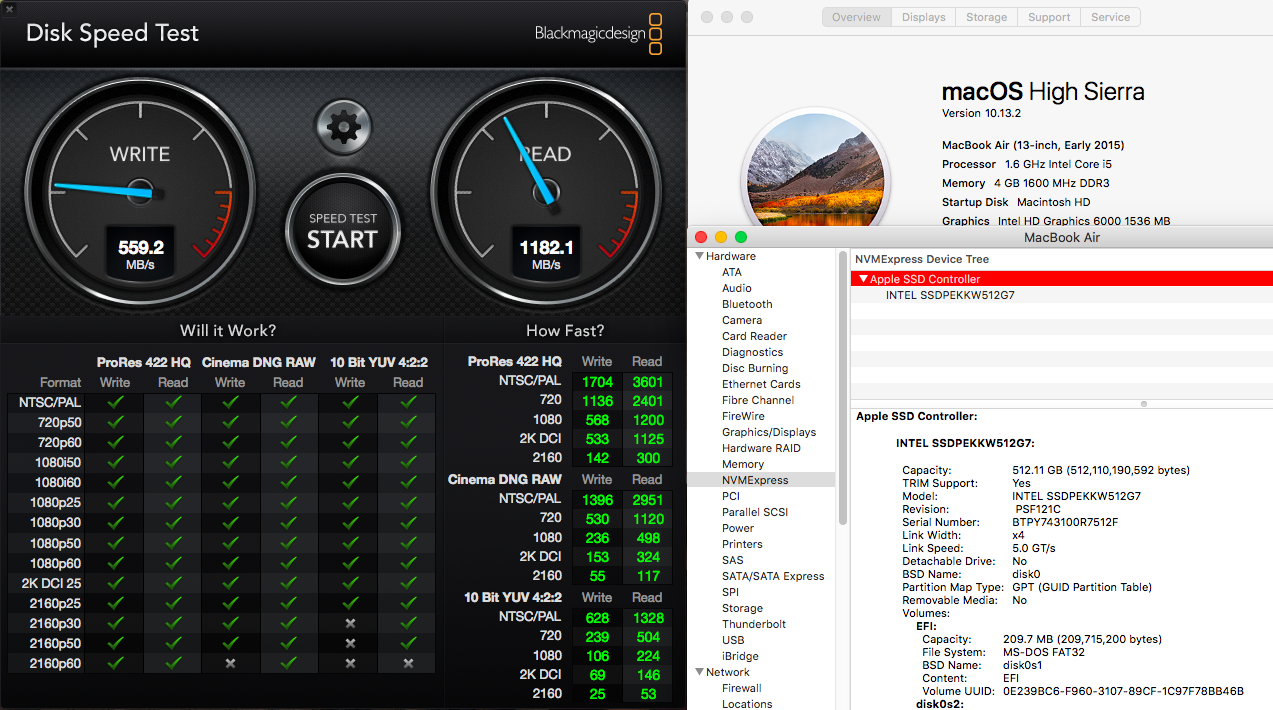Select ATA in the hardware list

[x=732, y=272]
